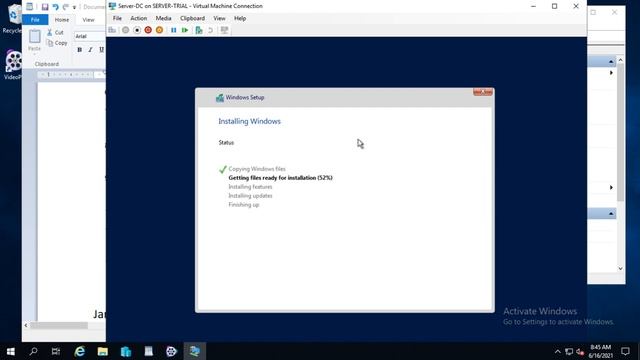Send Ctrl+Alt+Delete via VM toolbar icon

tap(112, 30)
